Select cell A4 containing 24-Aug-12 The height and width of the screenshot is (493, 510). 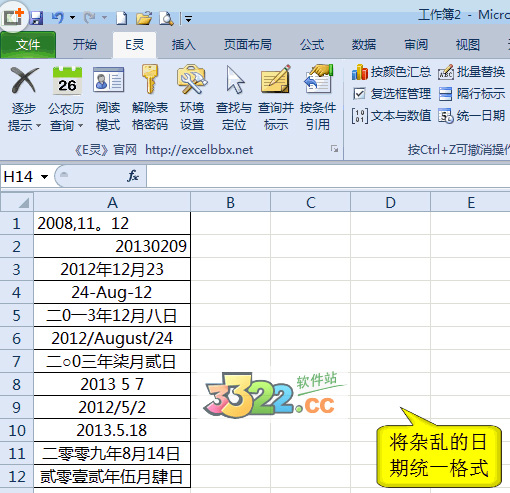112,292
